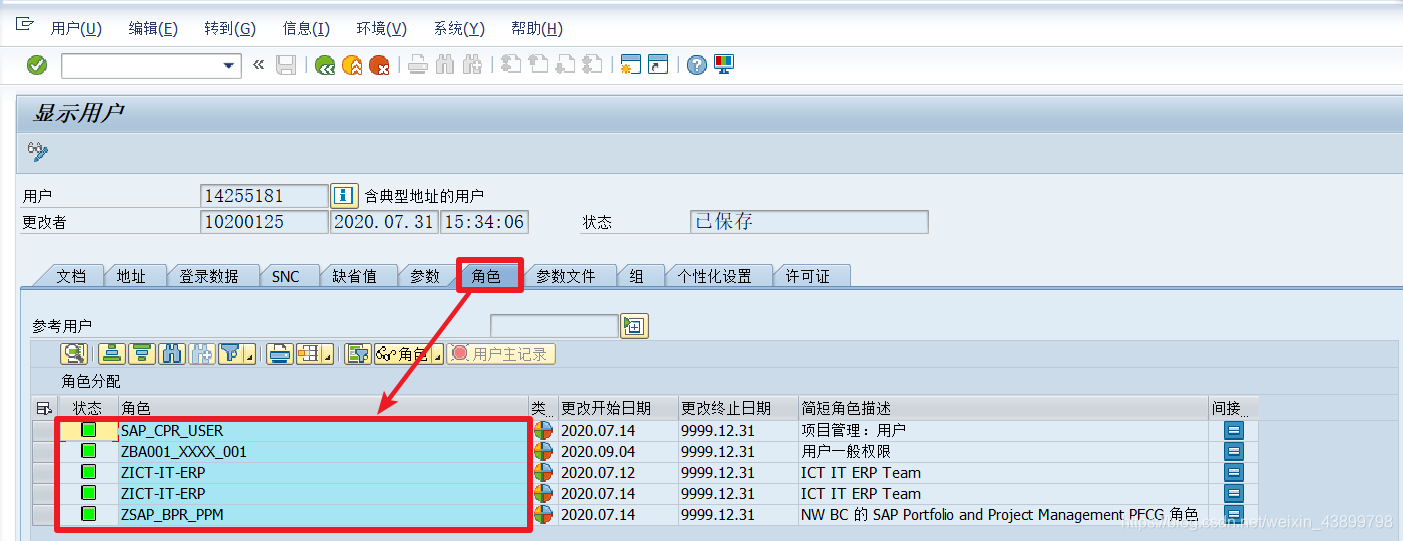Click the standard toolbar Find binoculars icon
The width and height of the screenshot is (1403, 541).
445,65
